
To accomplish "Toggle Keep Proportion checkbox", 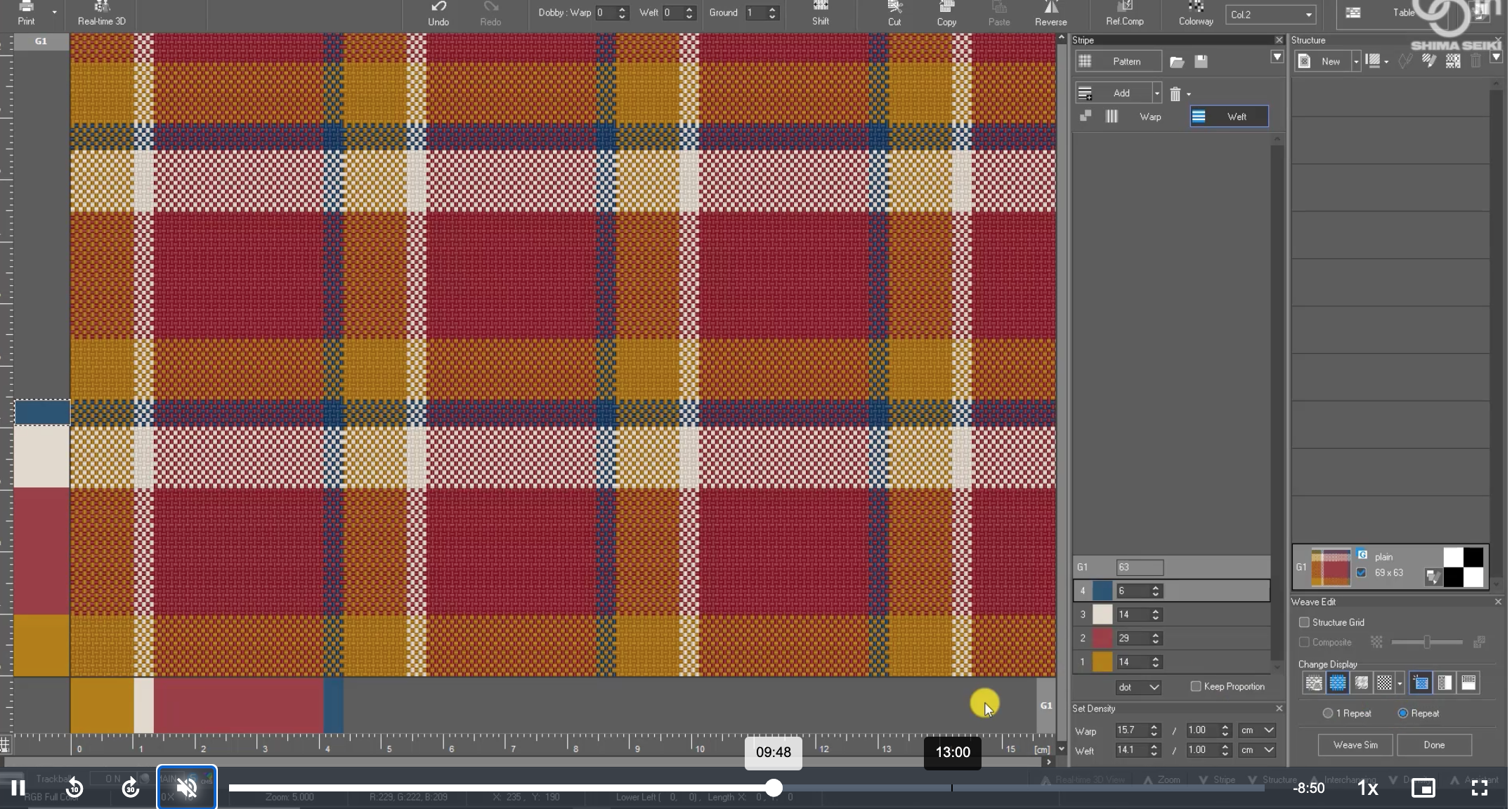I will [1196, 686].
